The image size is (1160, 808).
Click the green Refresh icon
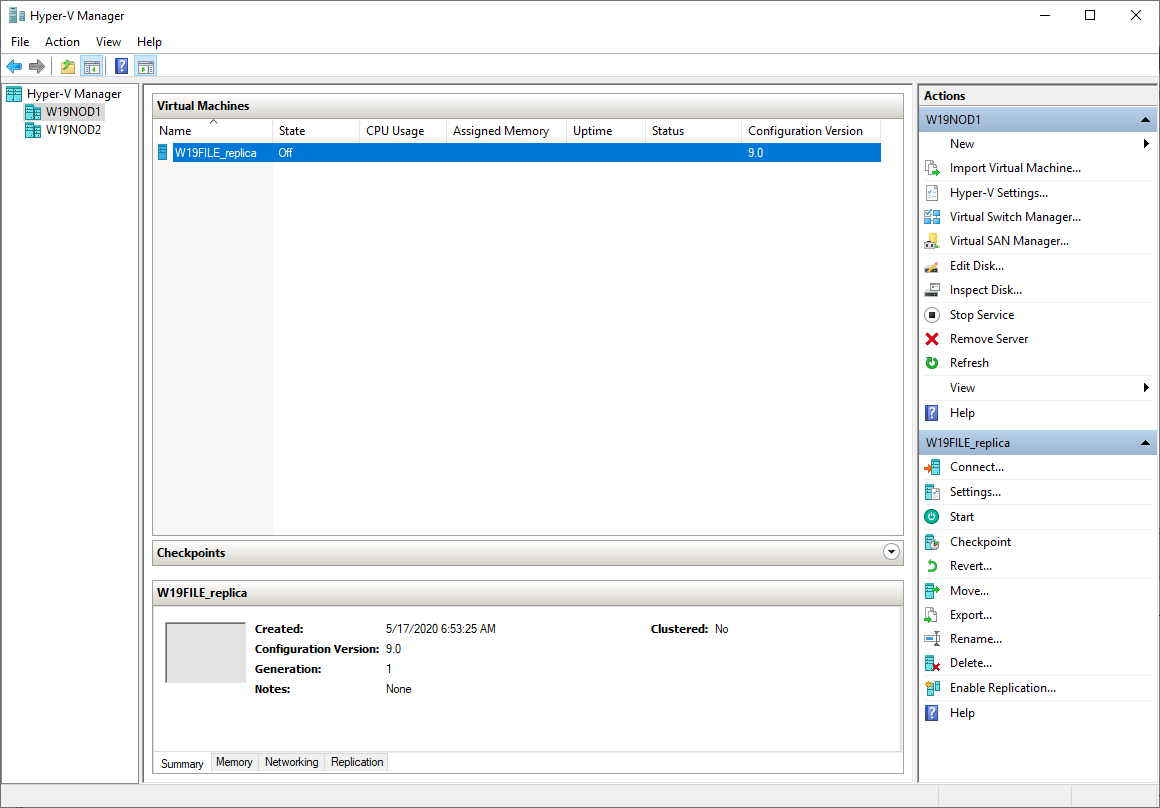click(932, 363)
